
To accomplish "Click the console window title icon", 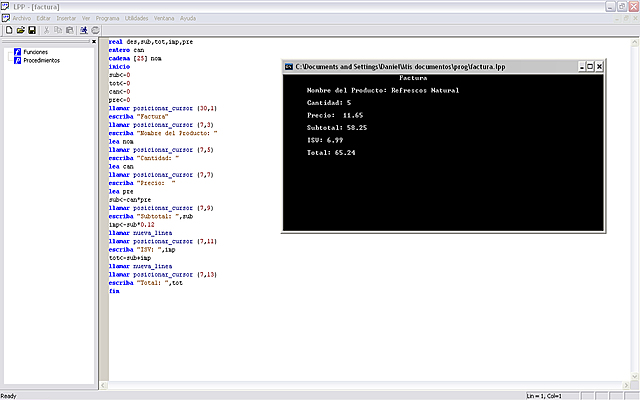I will point(289,67).
